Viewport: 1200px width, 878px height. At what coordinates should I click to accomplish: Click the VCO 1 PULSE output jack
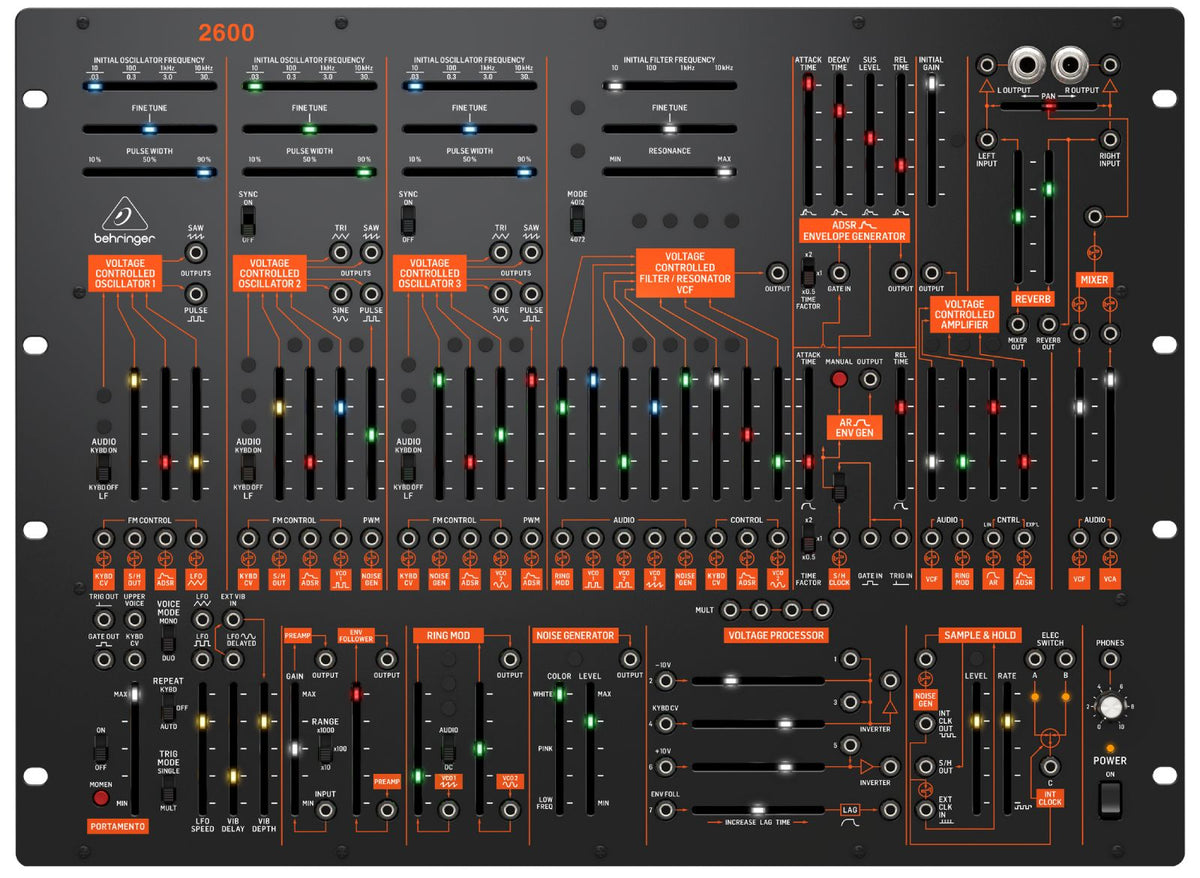(x=196, y=293)
